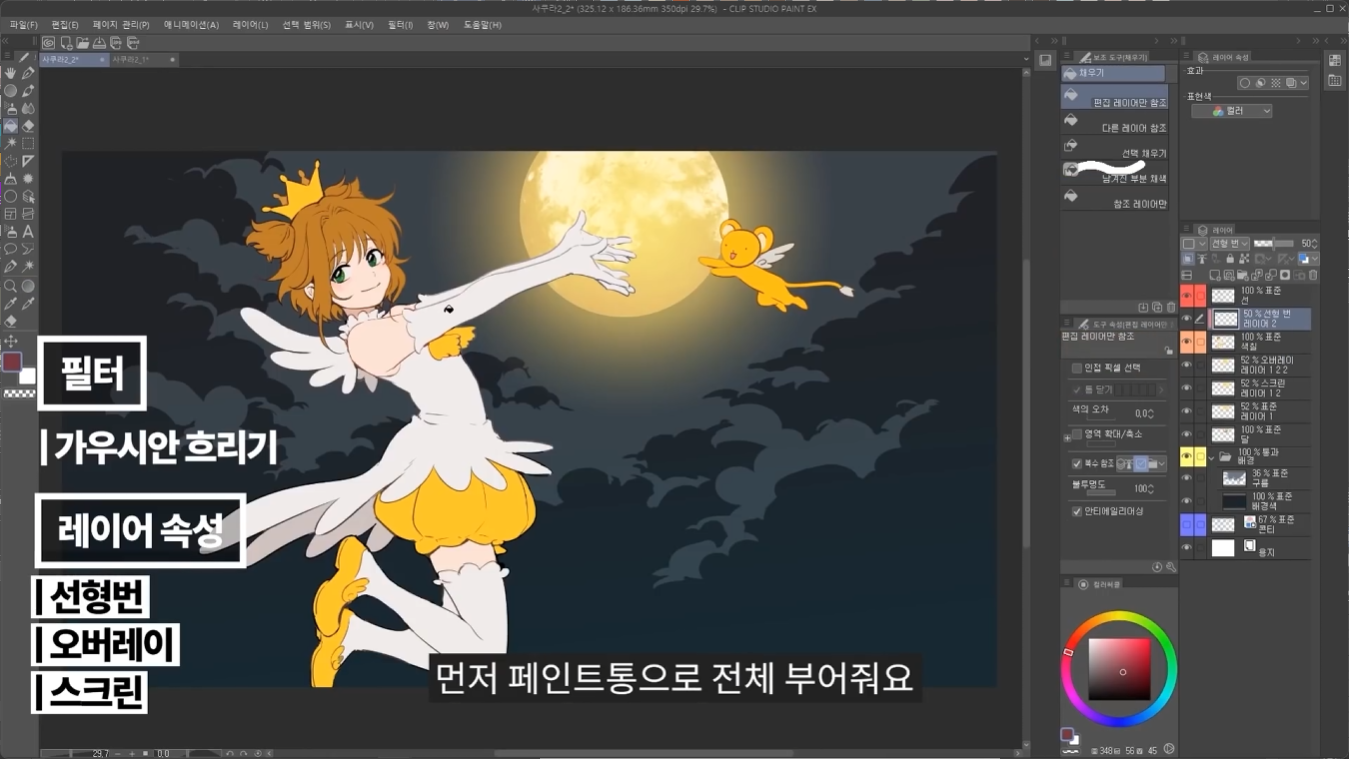Image resolution: width=1349 pixels, height=759 pixels.
Task: Select the Hand (move canvas) tool
Action: [10, 72]
